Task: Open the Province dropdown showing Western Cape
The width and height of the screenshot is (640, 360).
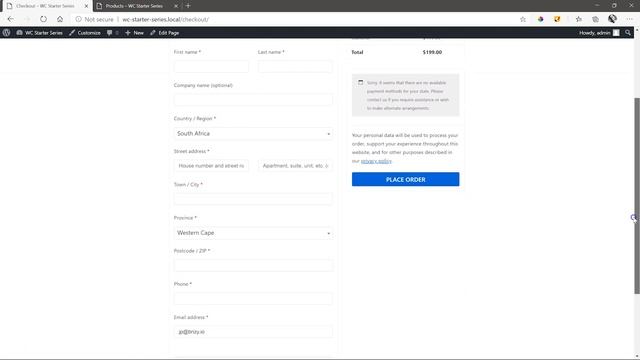Action: click(253, 233)
